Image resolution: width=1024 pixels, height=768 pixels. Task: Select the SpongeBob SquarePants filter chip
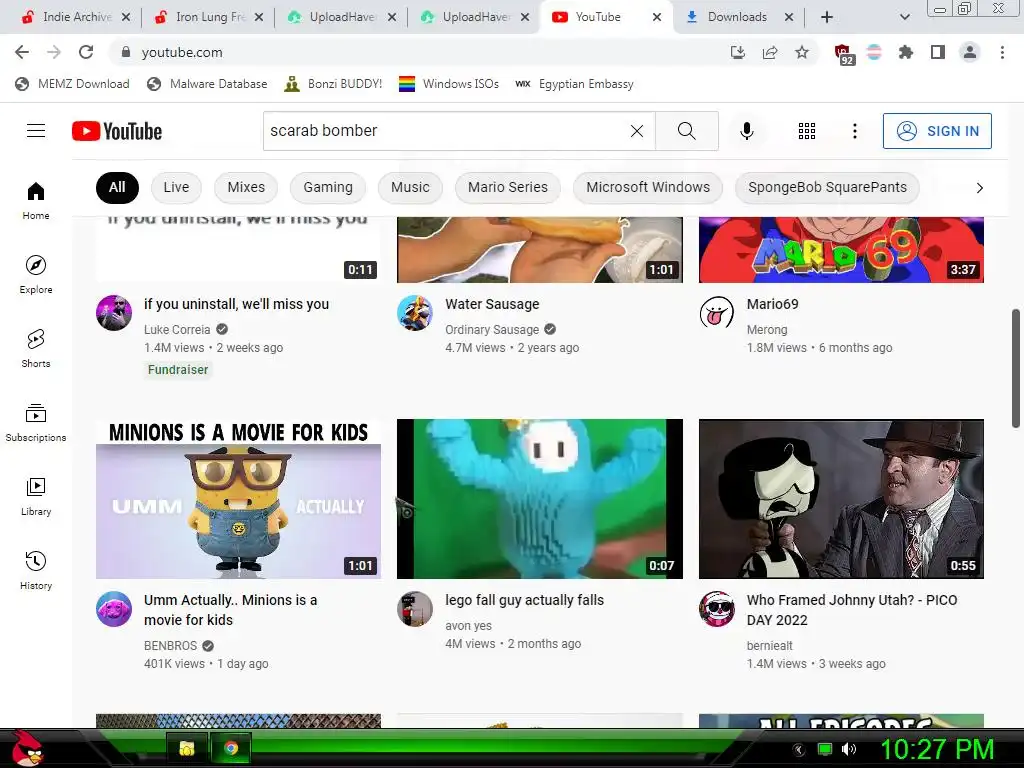(x=827, y=187)
